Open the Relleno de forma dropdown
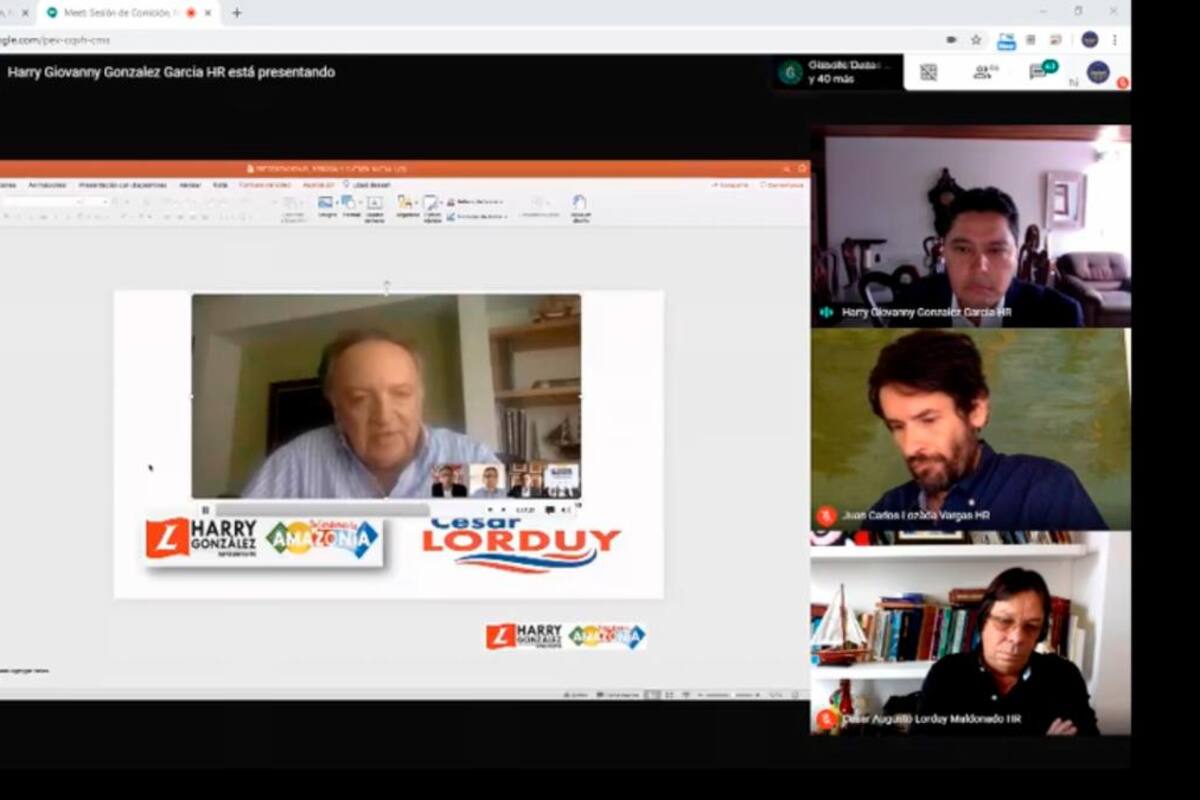This screenshot has width=1200, height=800. [476, 201]
